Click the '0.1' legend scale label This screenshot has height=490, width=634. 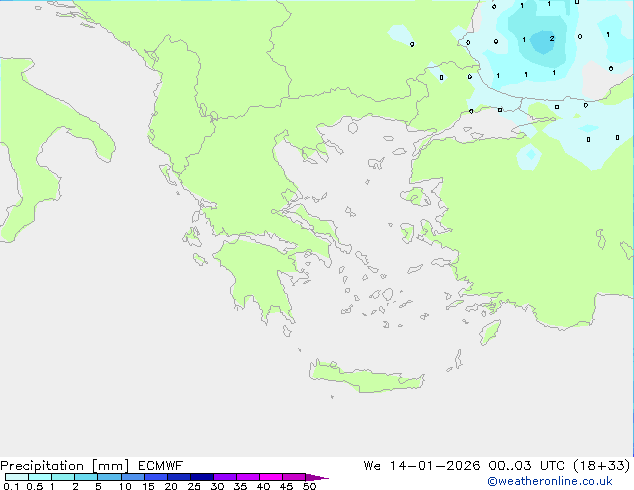[11, 486]
